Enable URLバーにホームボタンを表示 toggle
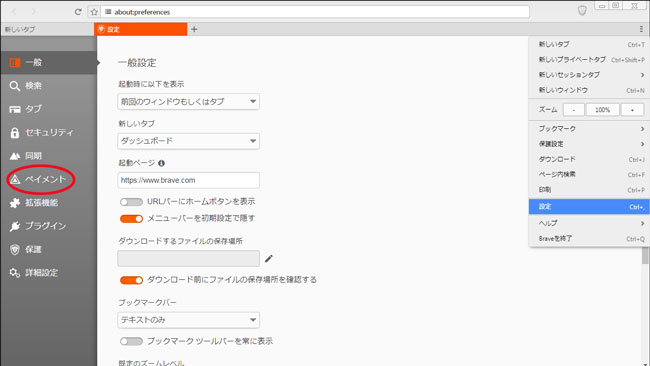The height and width of the screenshot is (366, 650). tap(131, 202)
